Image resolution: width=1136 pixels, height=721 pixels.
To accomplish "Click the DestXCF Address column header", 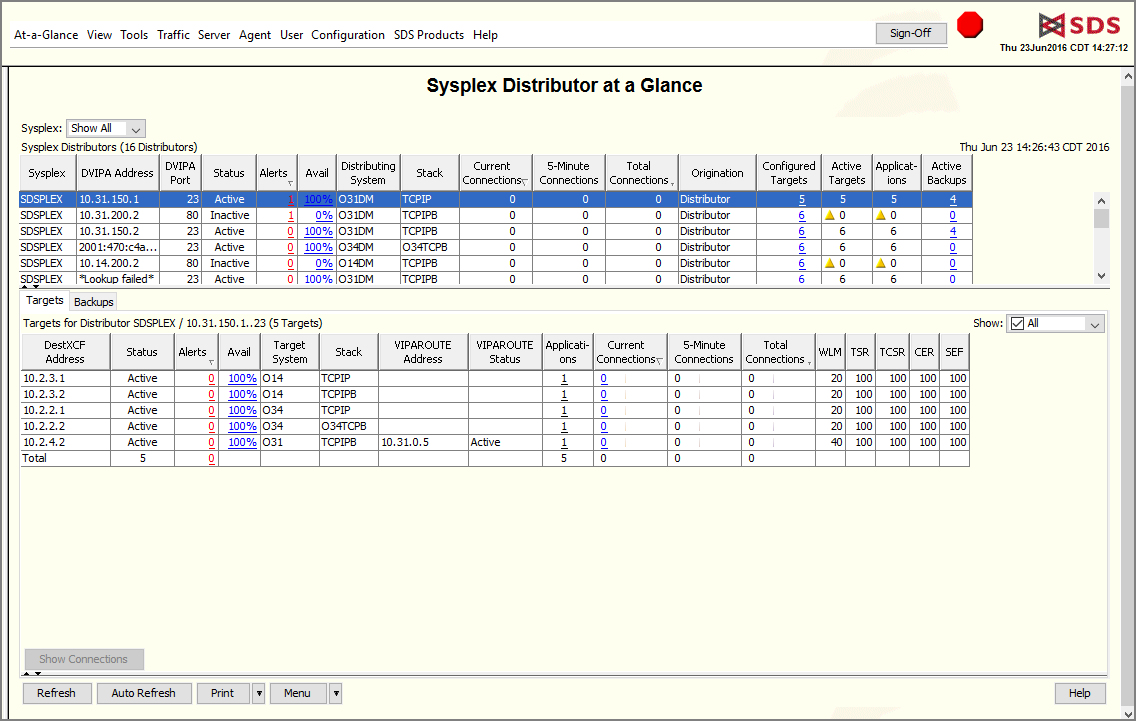I will coord(65,352).
